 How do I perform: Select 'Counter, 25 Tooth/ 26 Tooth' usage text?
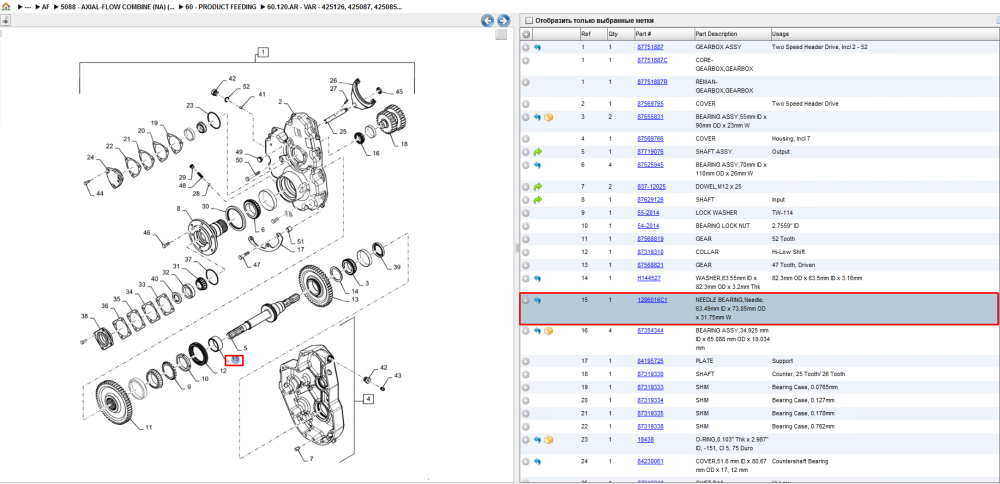807,374
